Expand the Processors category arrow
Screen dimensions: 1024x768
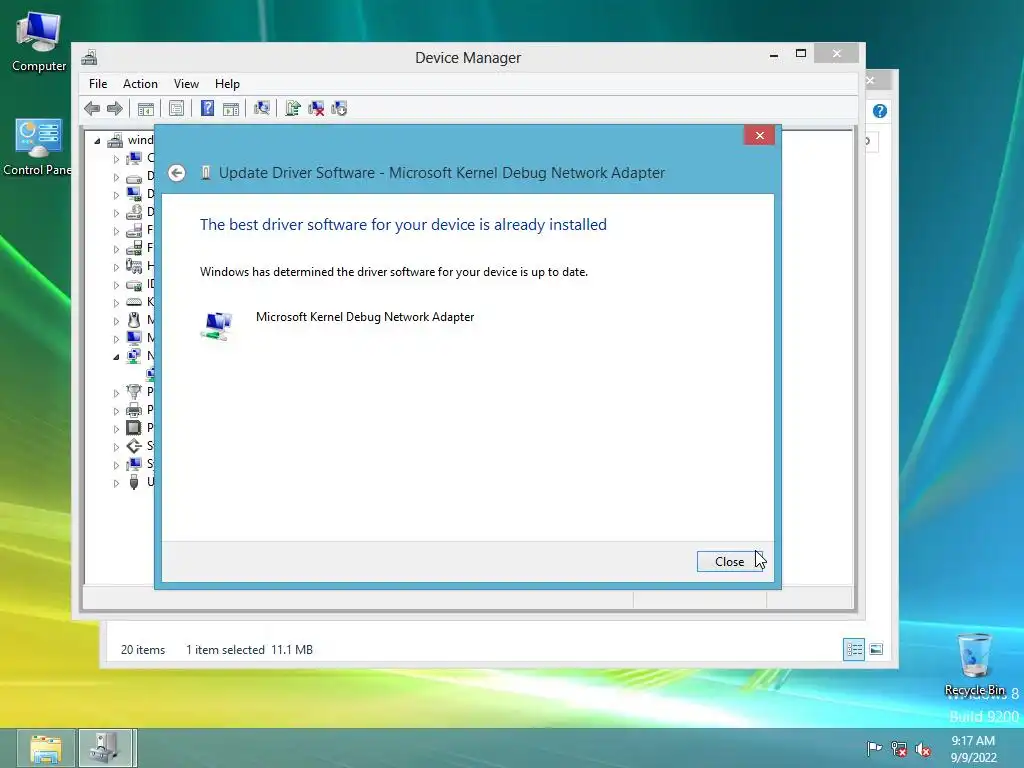pyautogui.click(x=116, y=429)
